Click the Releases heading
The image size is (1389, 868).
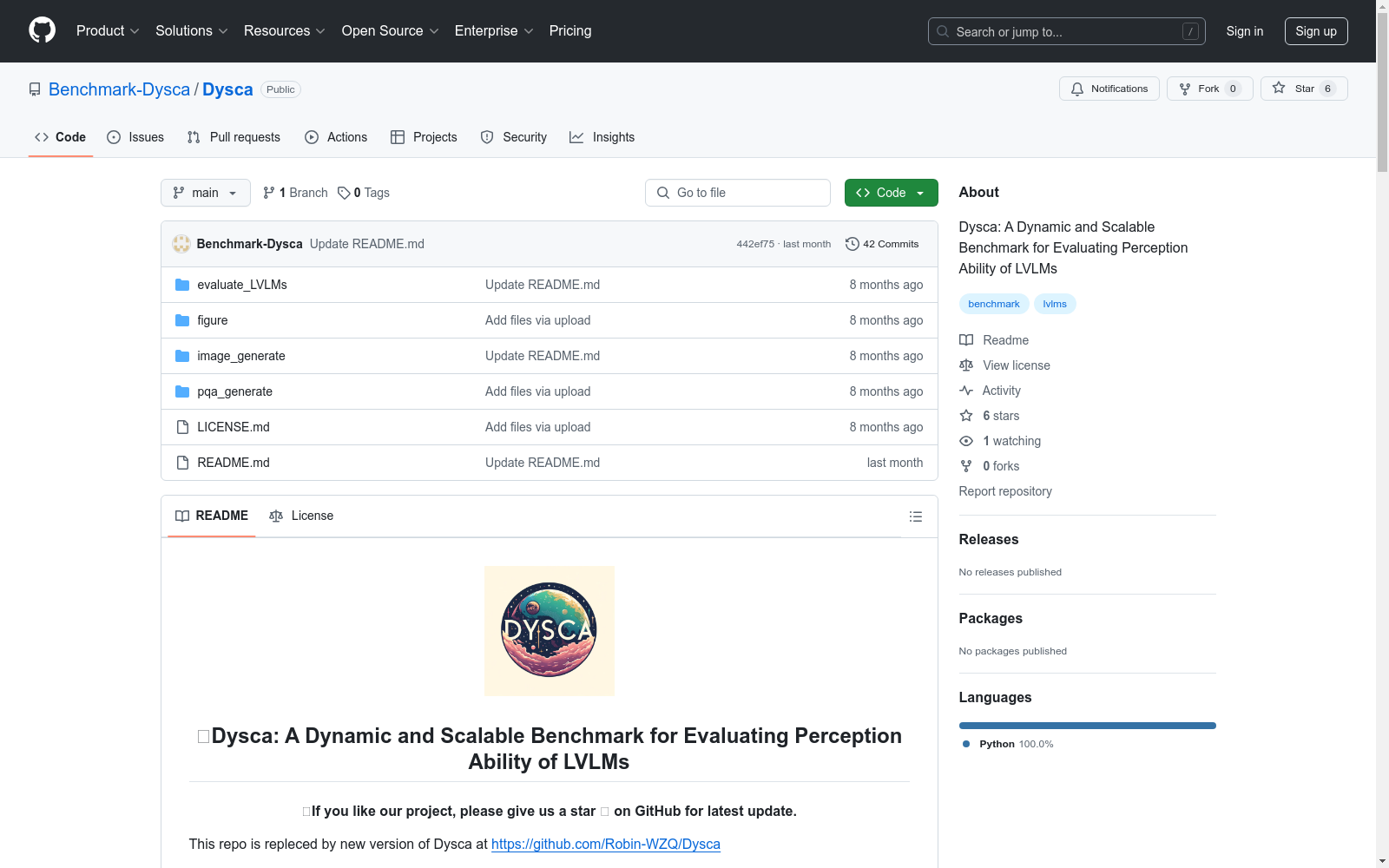pyautogui.click(x=989, y=539)
